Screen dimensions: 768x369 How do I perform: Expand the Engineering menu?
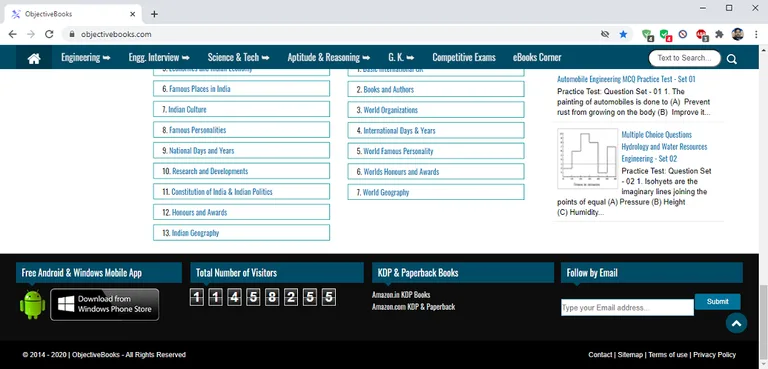[86, 58]
